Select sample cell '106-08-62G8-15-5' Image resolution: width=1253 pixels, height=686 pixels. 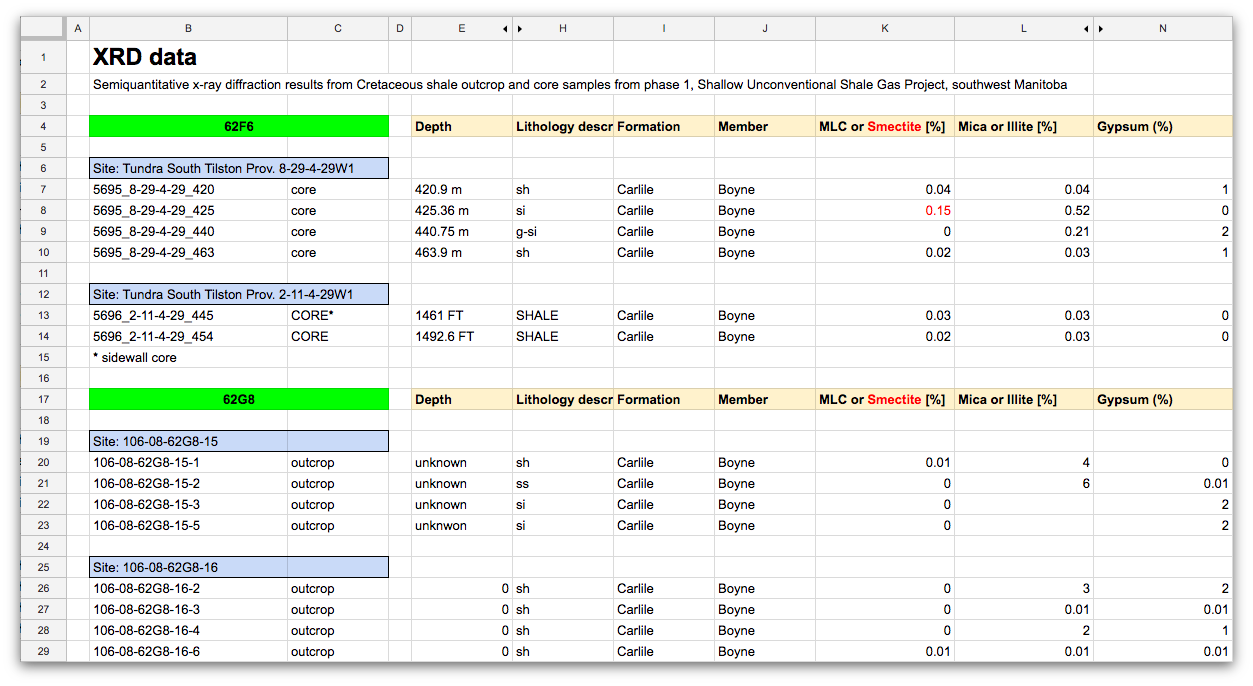(188, 526)
